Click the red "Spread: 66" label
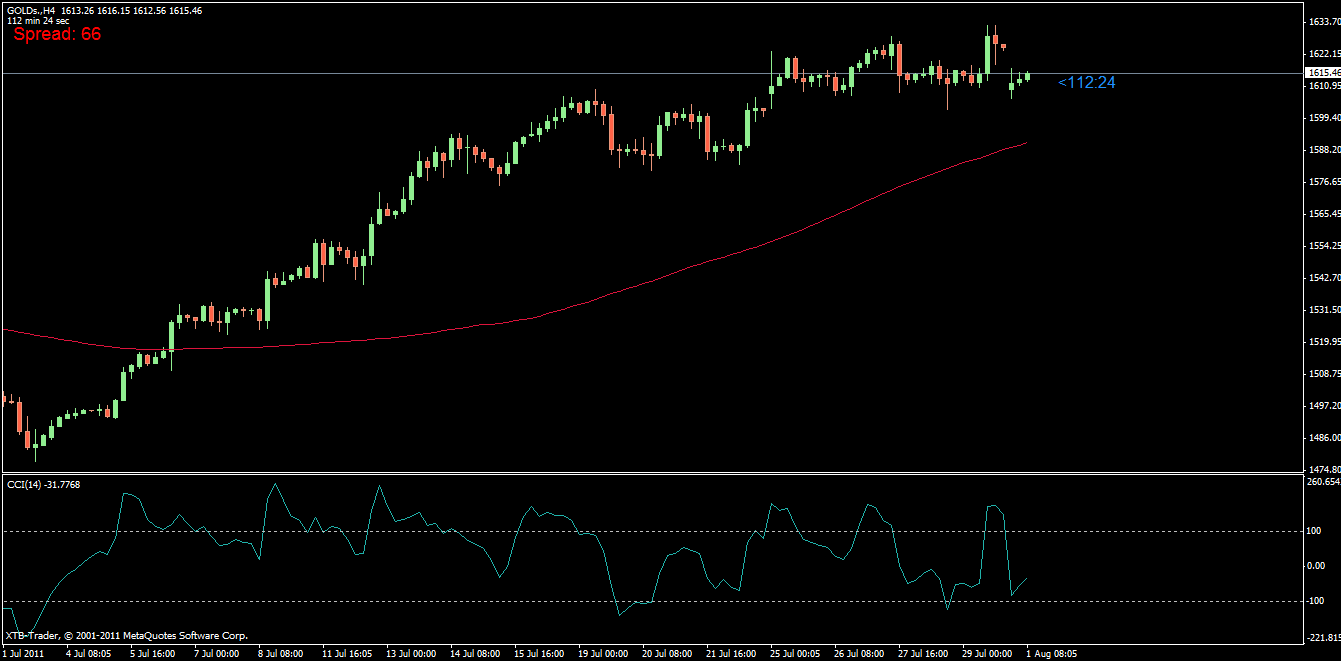This screenshot has width=1341, height=661. [x=57, y=34]
